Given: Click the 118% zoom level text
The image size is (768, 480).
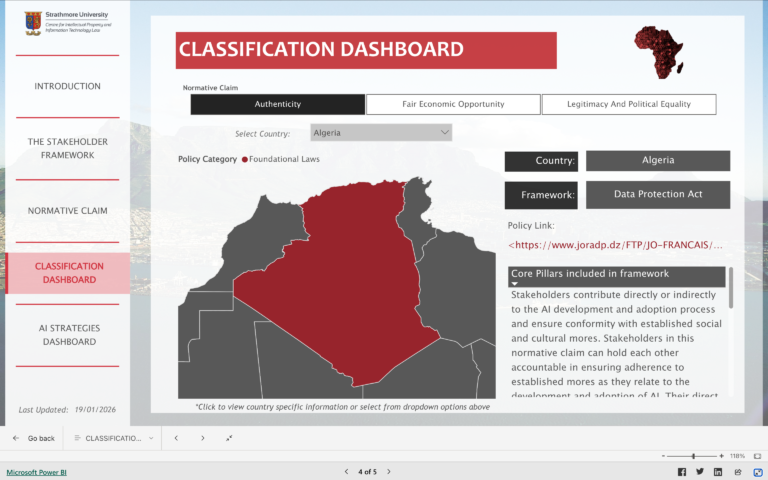Looking at the screenshot, I should [x=737, y=456].
